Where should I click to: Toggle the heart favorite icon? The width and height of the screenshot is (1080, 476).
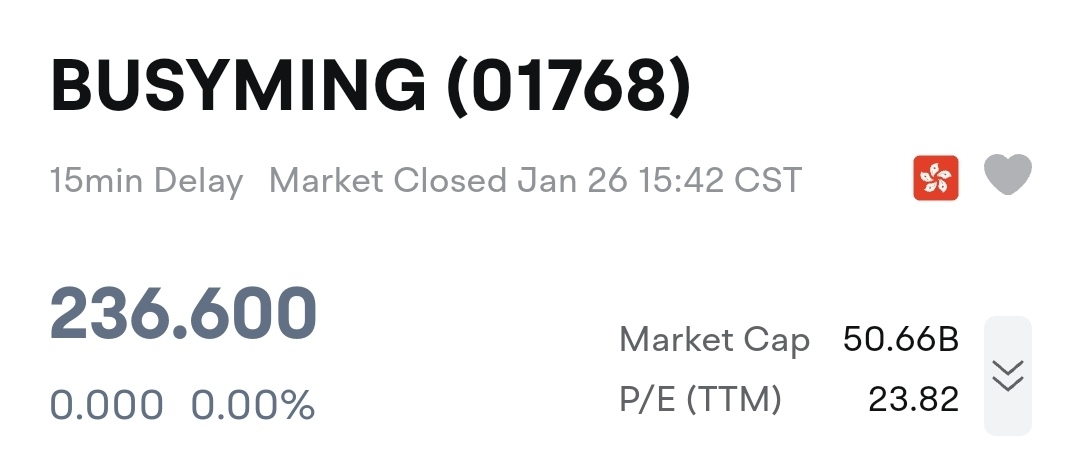click(x=1007, y=177)
